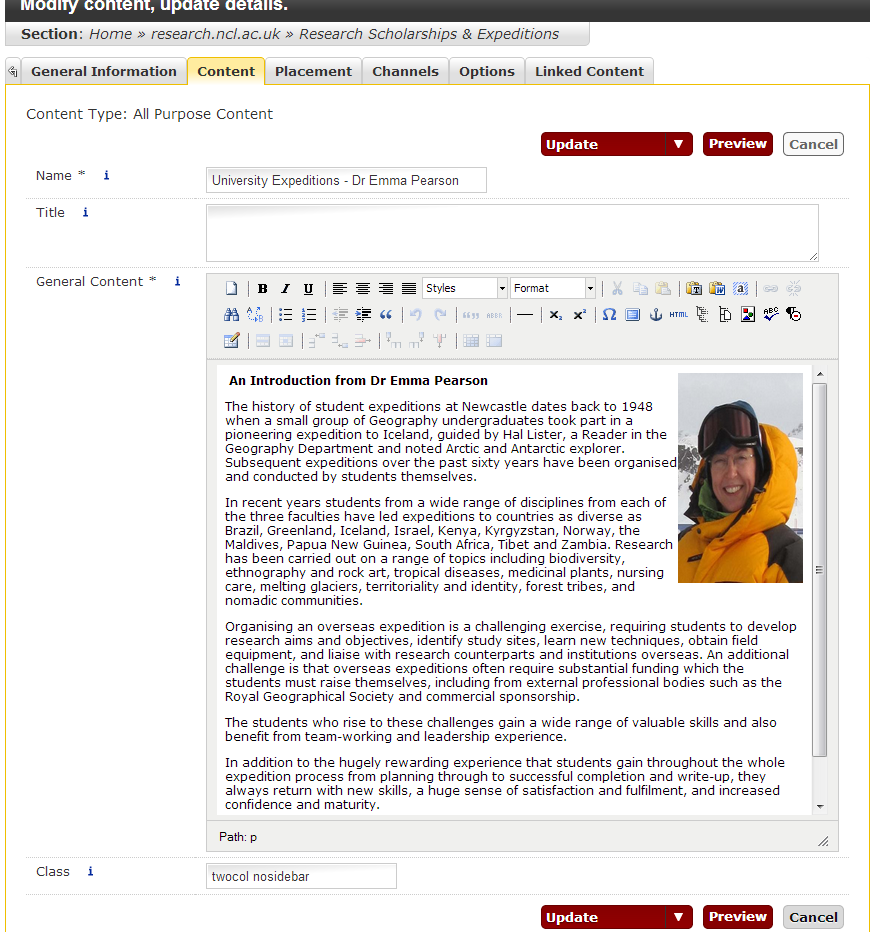Toggle superscript formatting
Viewport: 874px width, 932px height.
point(580,315)
